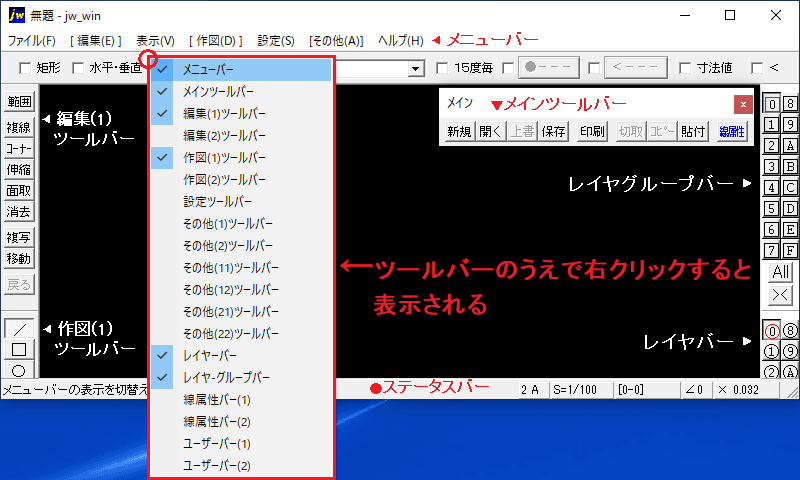Click the 開く button in main toolbar
Screen dimensions: 800x480
[x=491, y=132]
